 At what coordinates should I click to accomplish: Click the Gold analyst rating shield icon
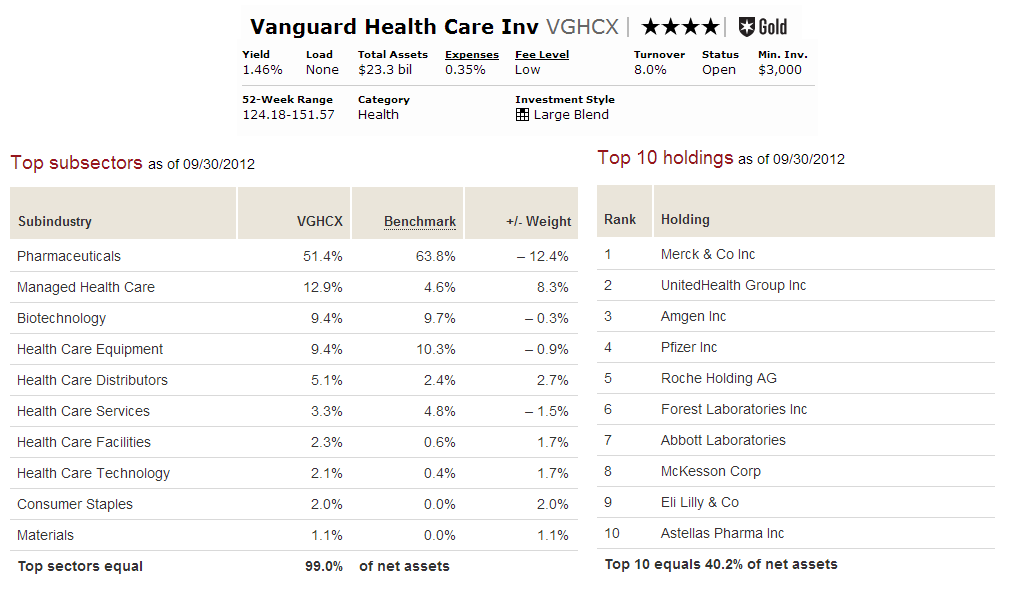pyautogui.click(x=747, y=27)
